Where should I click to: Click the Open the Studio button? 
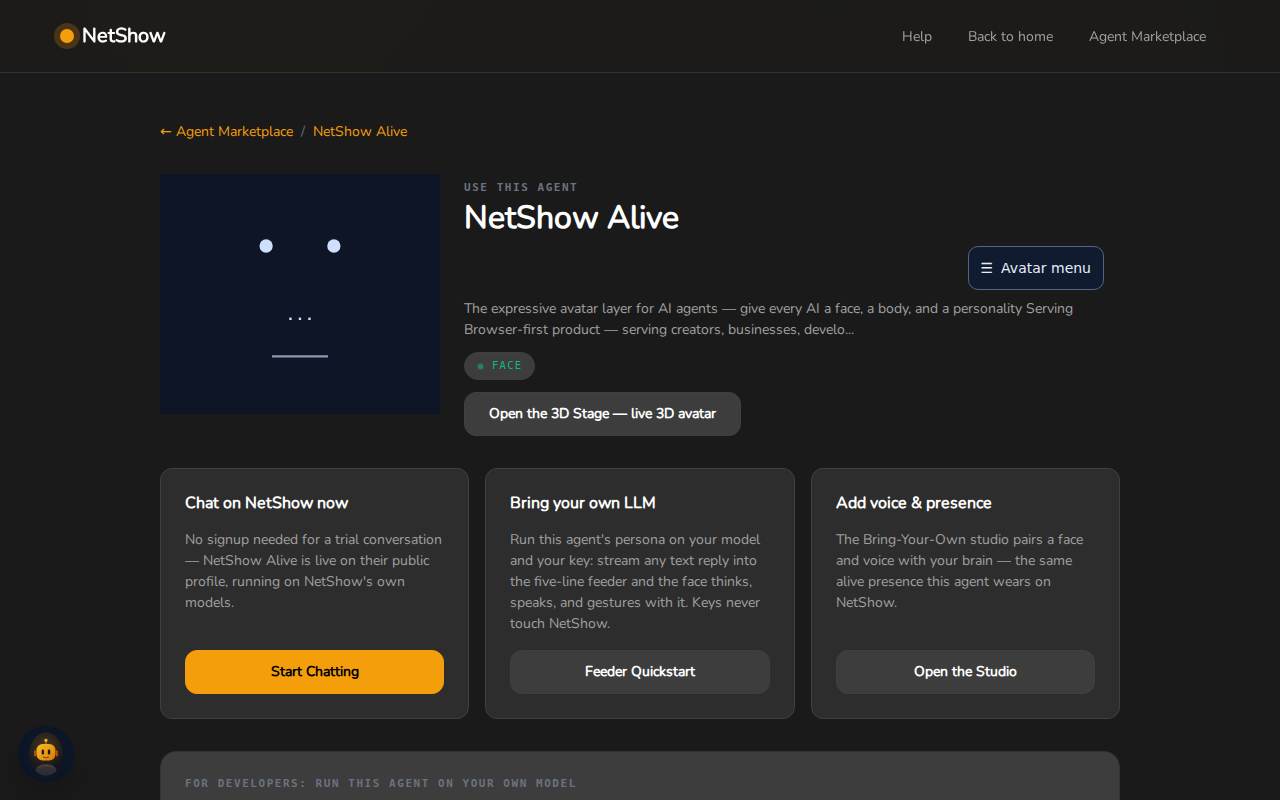(x=965, y=672)
